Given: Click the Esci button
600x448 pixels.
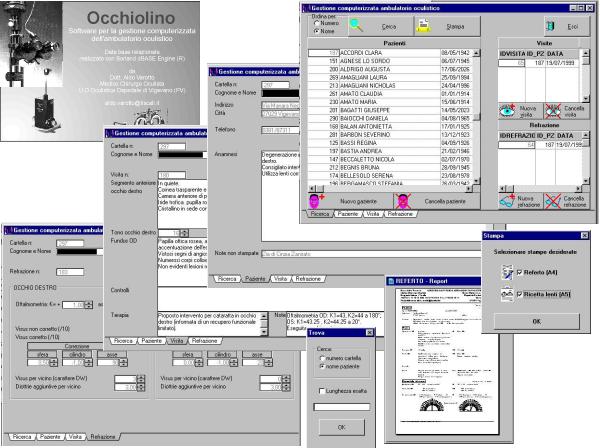Looking at the screenshot, I should (x=566, y=26).
